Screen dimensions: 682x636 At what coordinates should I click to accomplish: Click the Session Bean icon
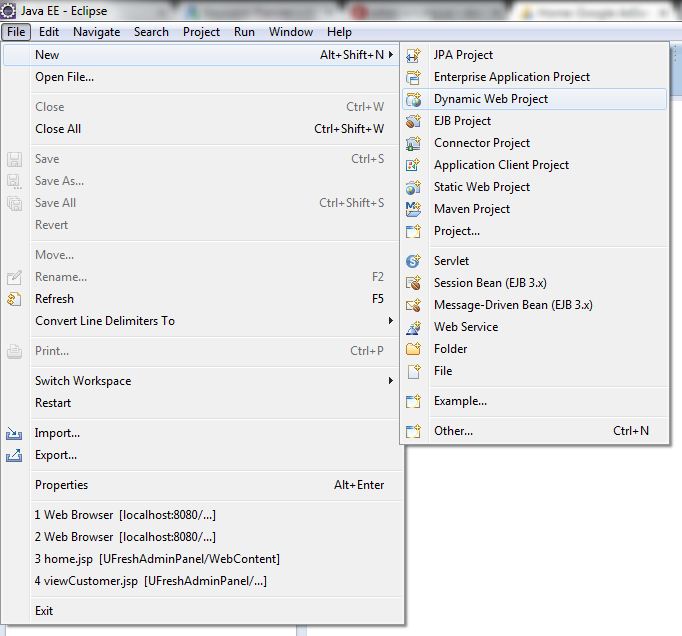413,283
